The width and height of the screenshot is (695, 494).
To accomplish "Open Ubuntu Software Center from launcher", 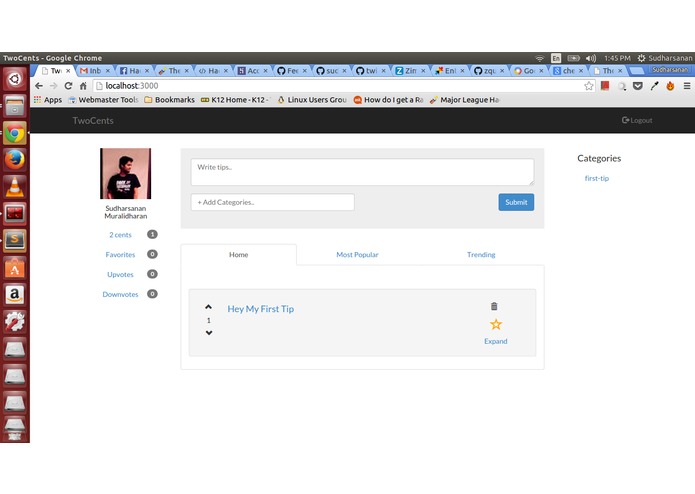I will pos(15,268).
